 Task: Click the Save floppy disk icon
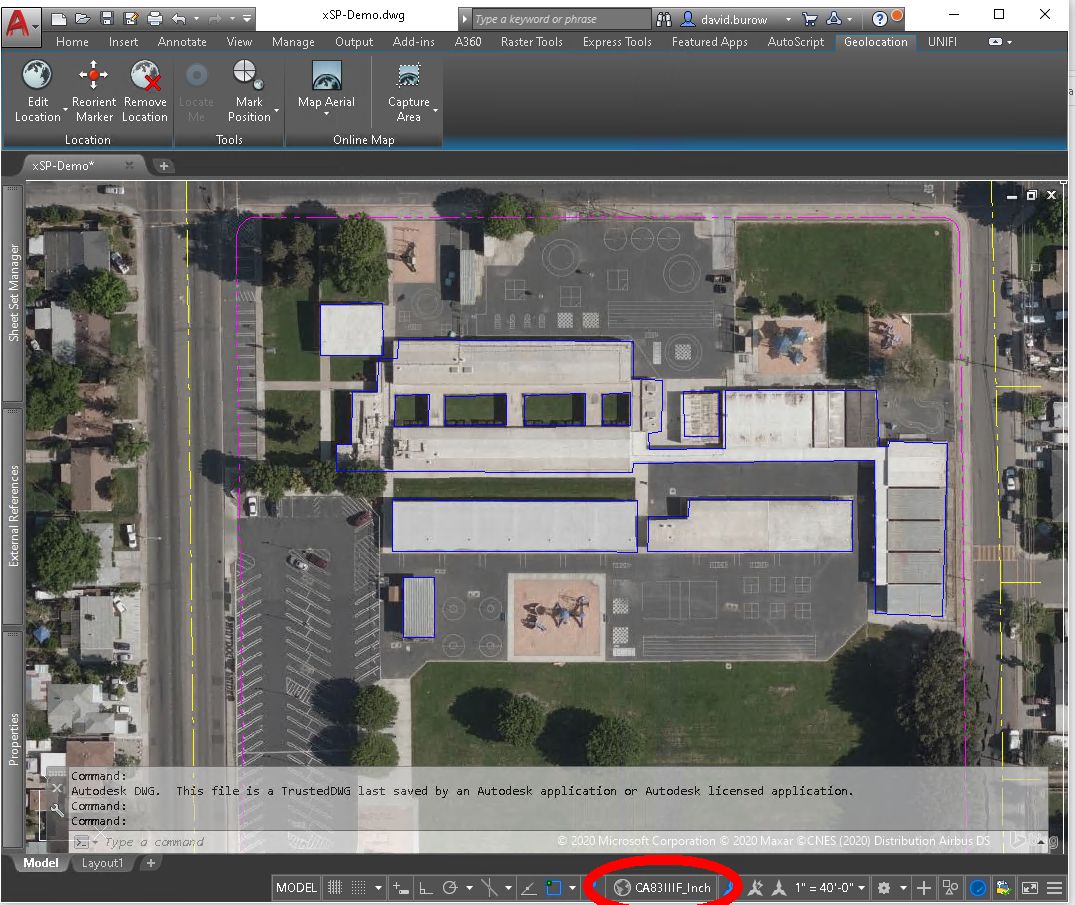coord(106,19)
